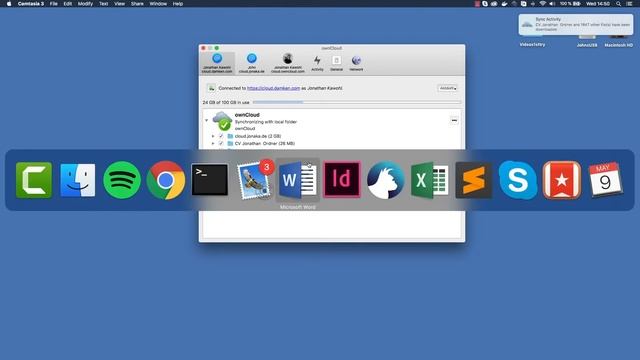Click the Skype status icon in menu bar
This screenshot has width=640, height=360.
[485, 4]
